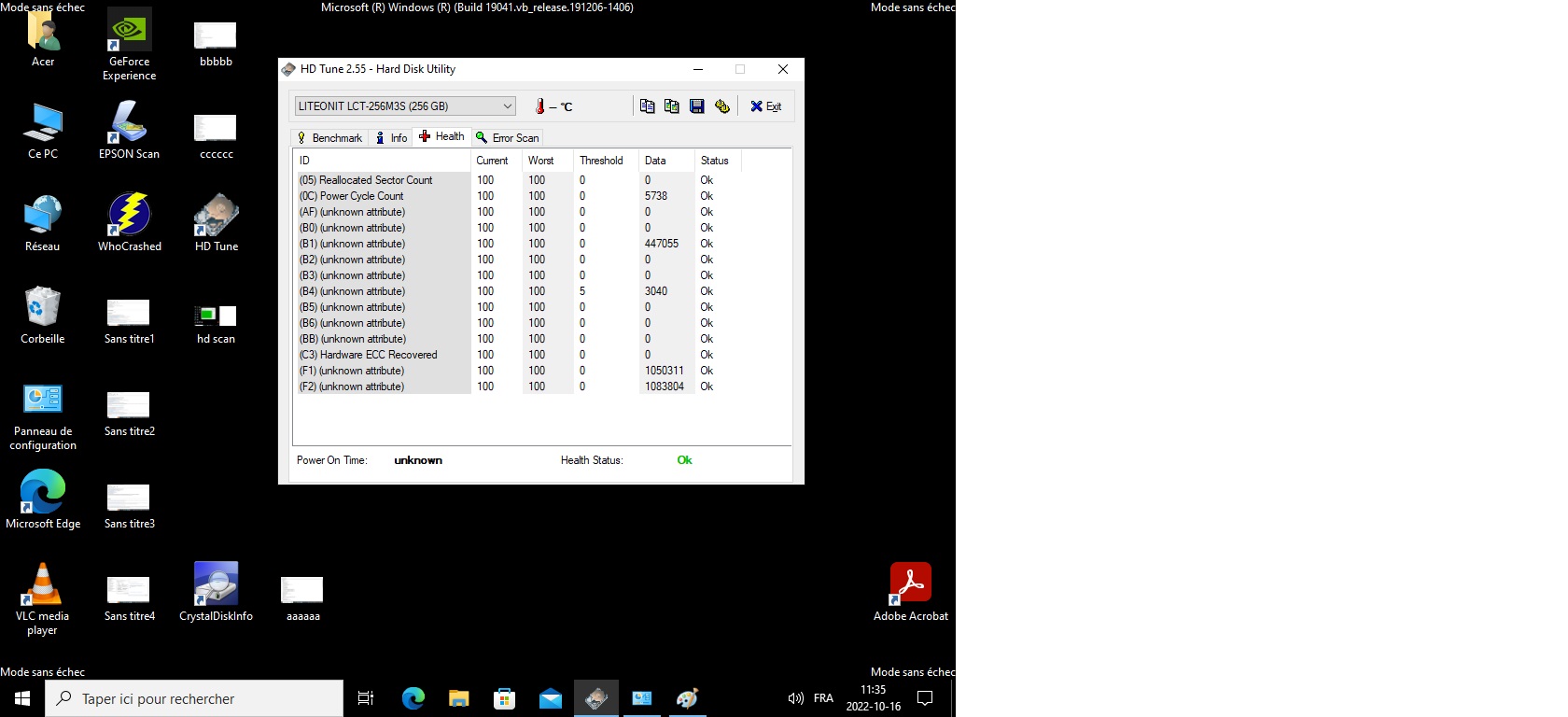
Task: Click the data value 5738
Action: (656, 196)
